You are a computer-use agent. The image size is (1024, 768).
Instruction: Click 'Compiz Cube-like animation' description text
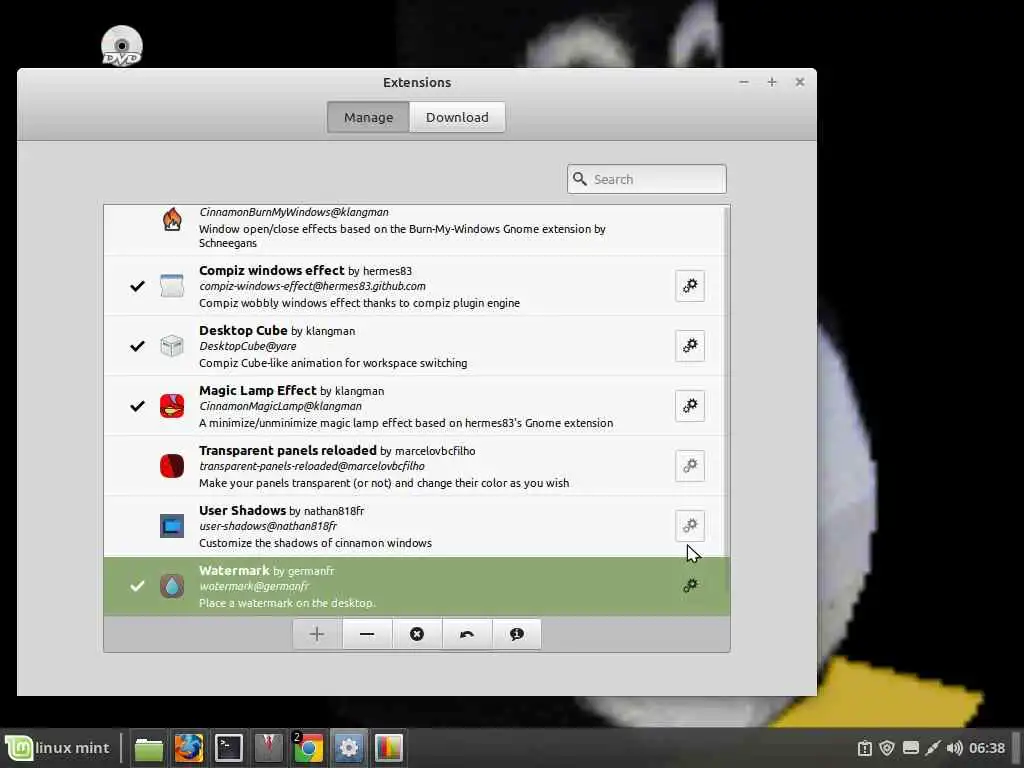coord(333,363)
